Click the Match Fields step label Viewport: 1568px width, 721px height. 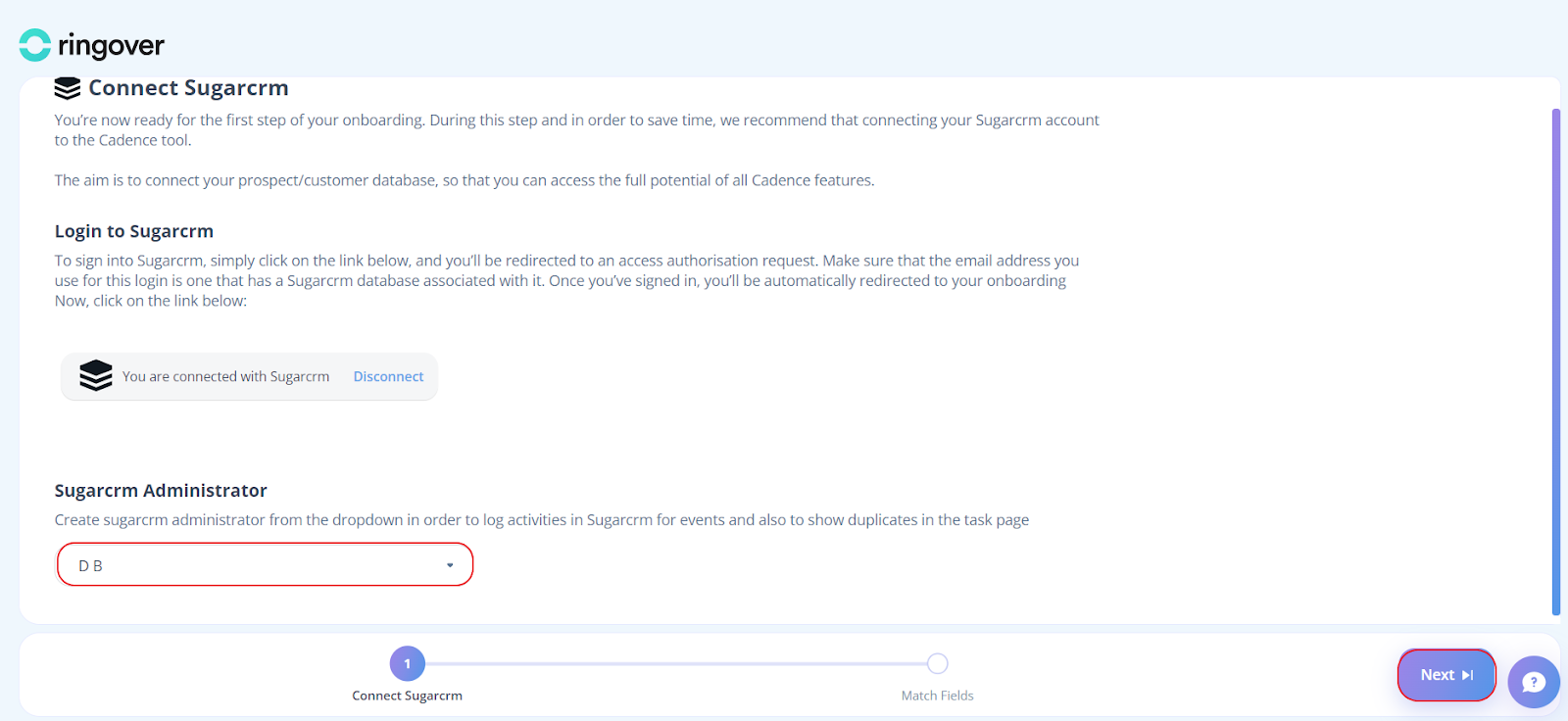tap(938, 696)
